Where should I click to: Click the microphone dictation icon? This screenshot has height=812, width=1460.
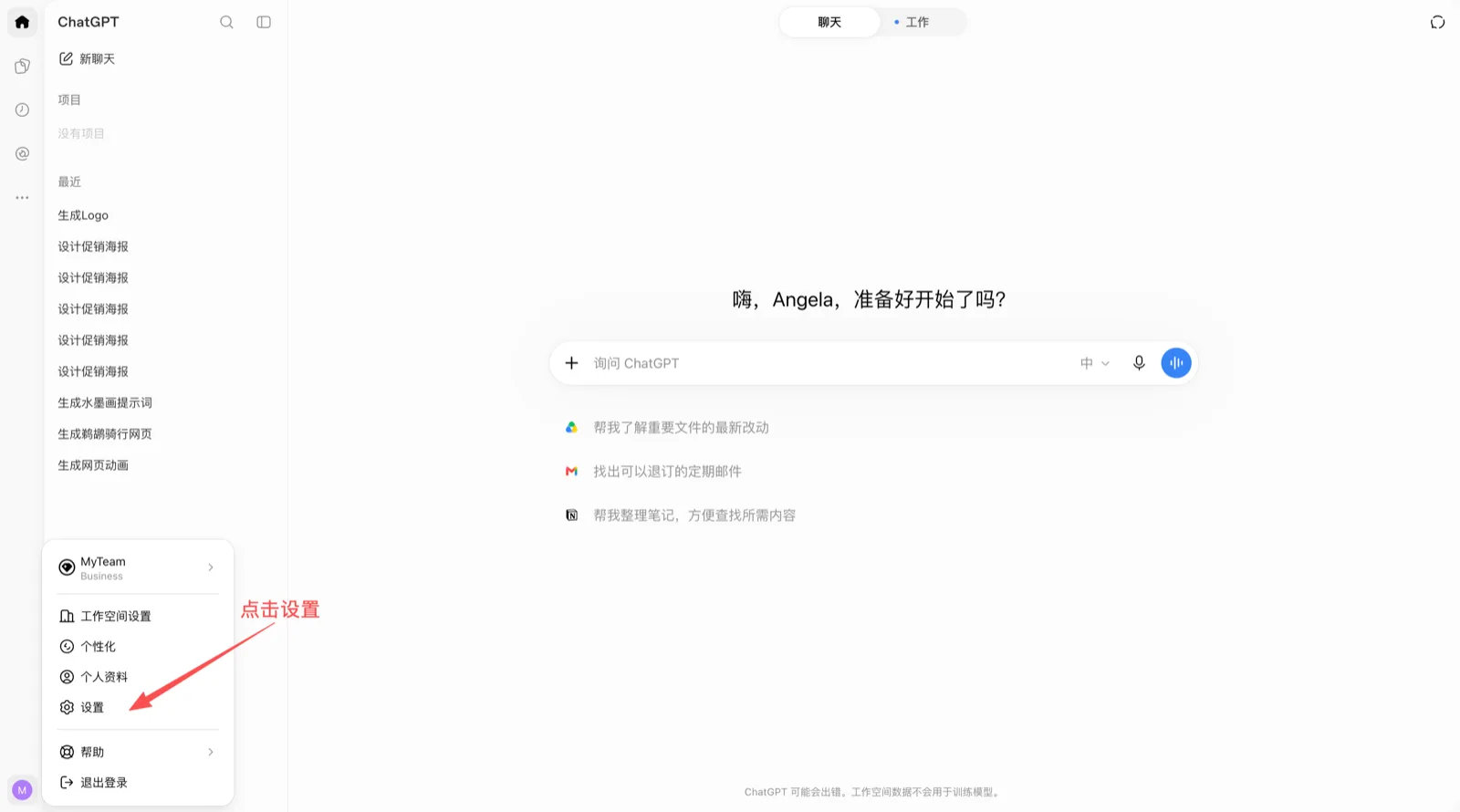1139,363
